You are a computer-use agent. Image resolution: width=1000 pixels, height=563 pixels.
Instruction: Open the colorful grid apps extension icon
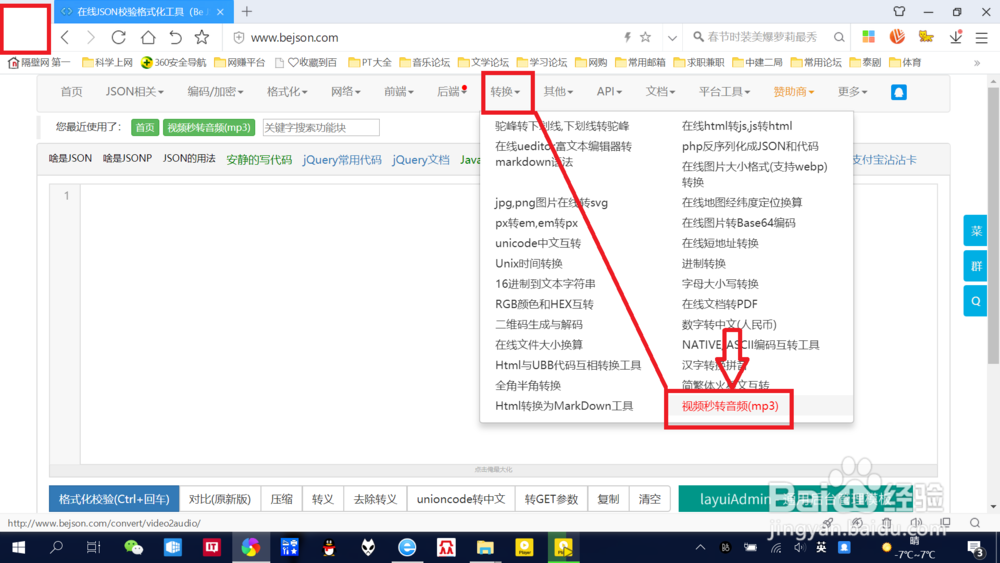tap(869, 37)
